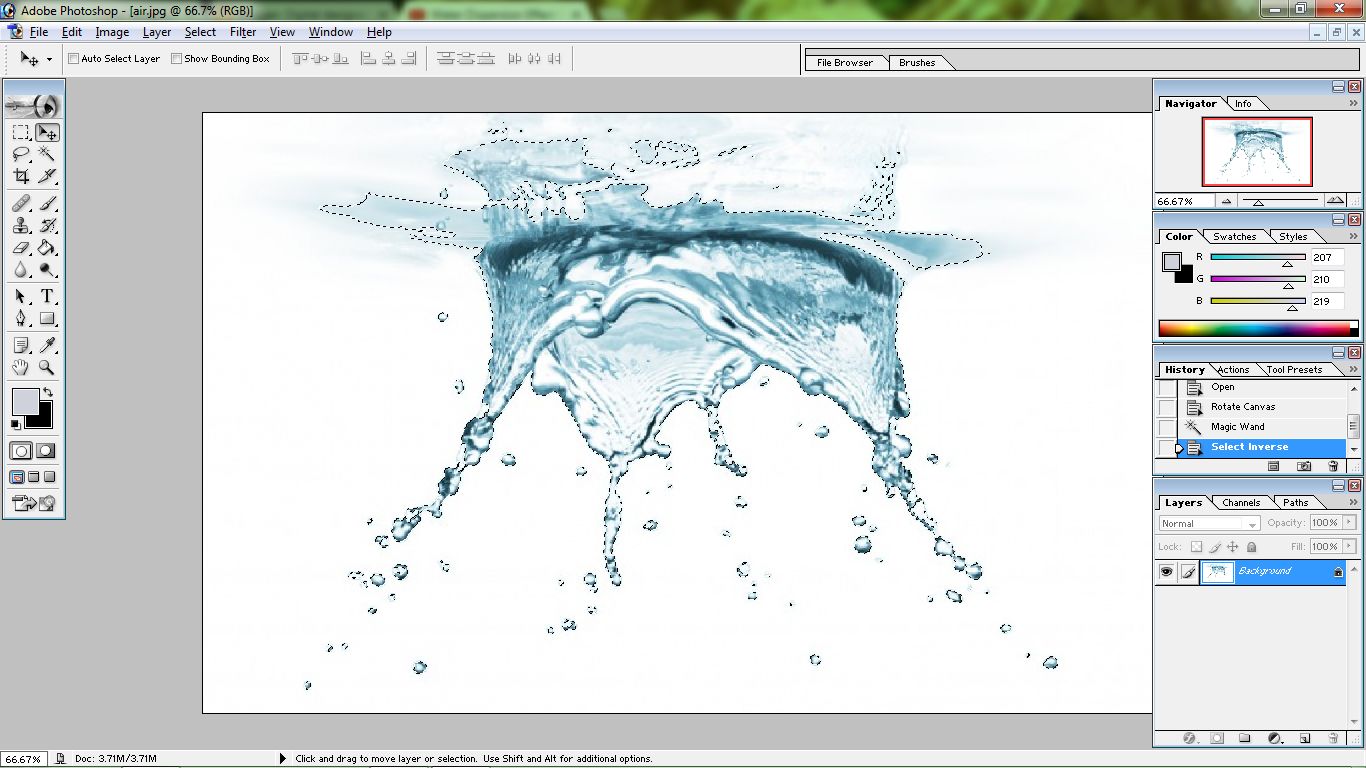Activate the Zoom tool
Image resolution: width=1366 pixels, height=768 pixels.
coord(44,368)
